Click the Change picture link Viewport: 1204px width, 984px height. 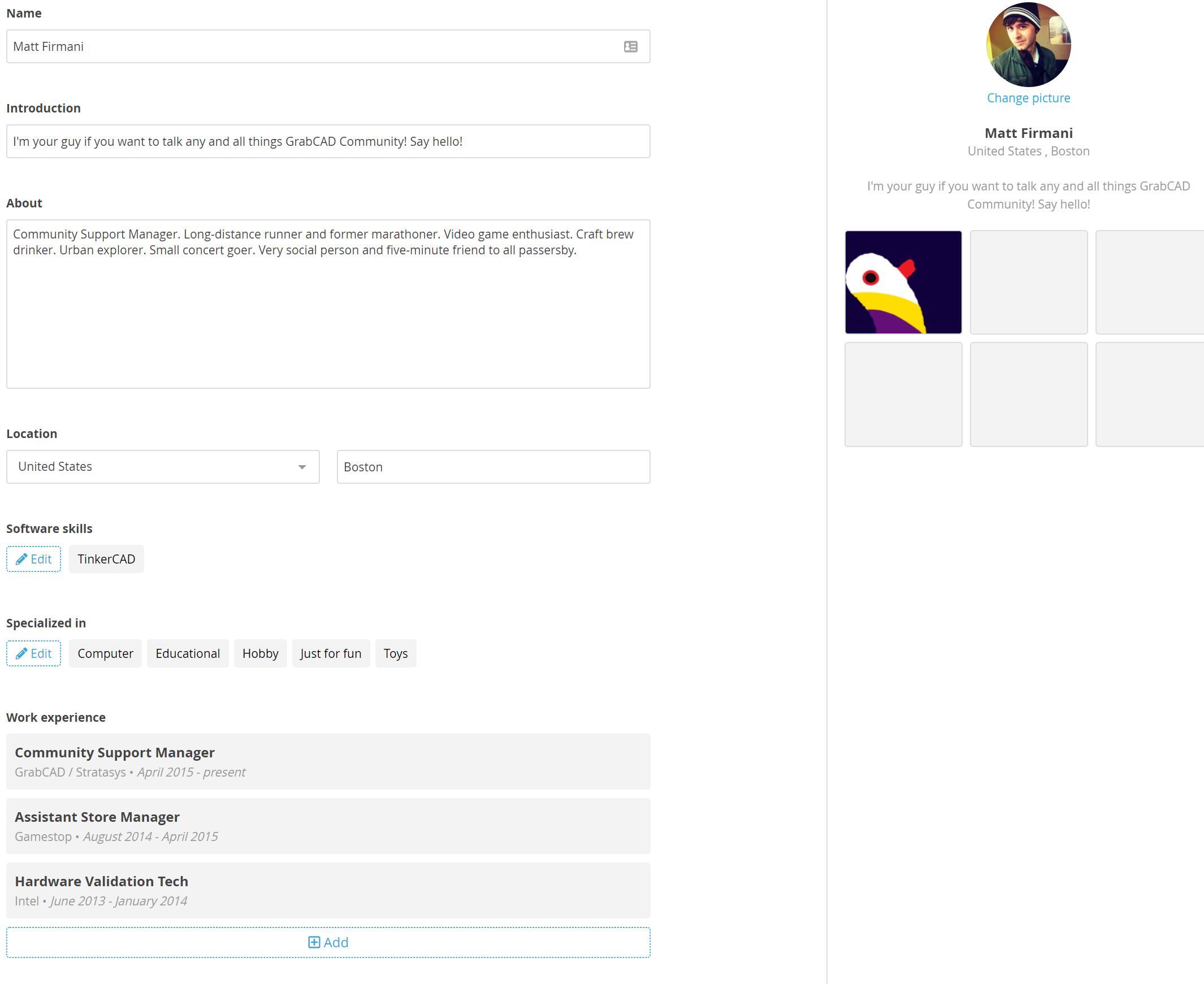pyautogui.click(x=1028, y=98)
